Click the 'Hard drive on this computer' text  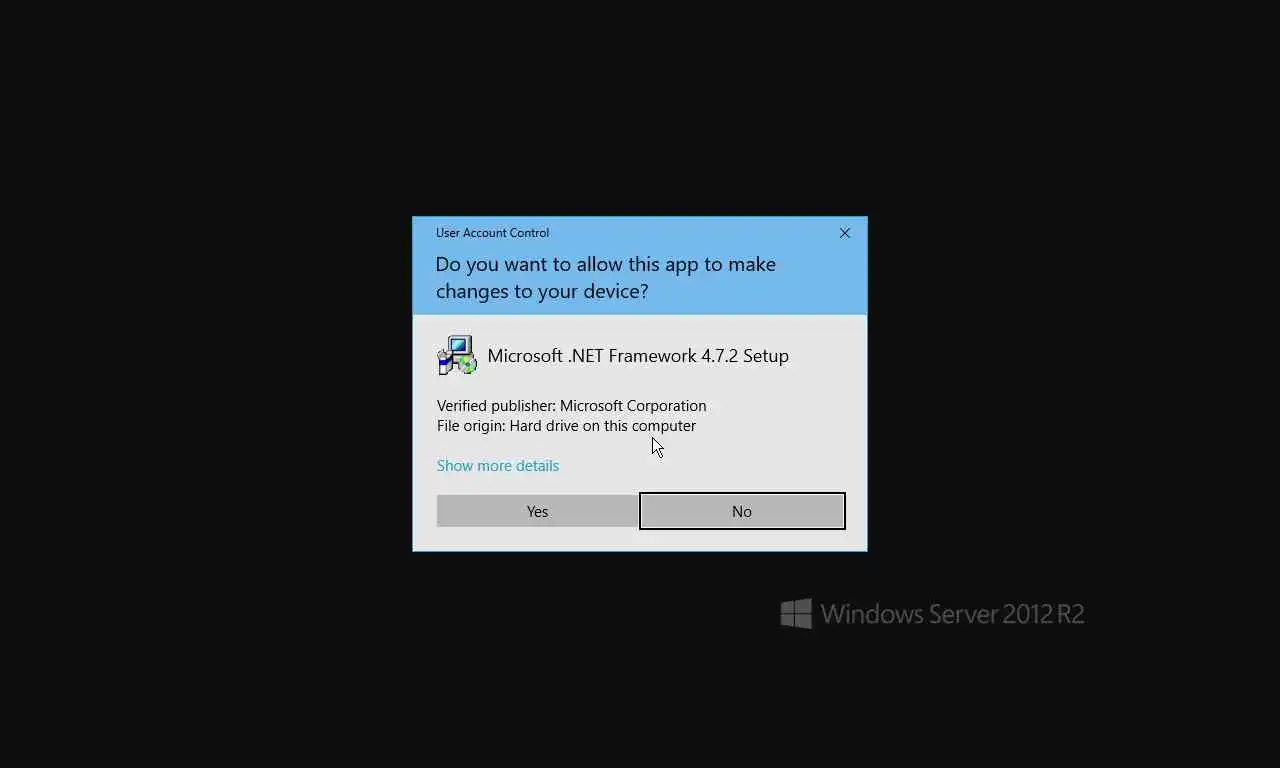click(603, 426)
